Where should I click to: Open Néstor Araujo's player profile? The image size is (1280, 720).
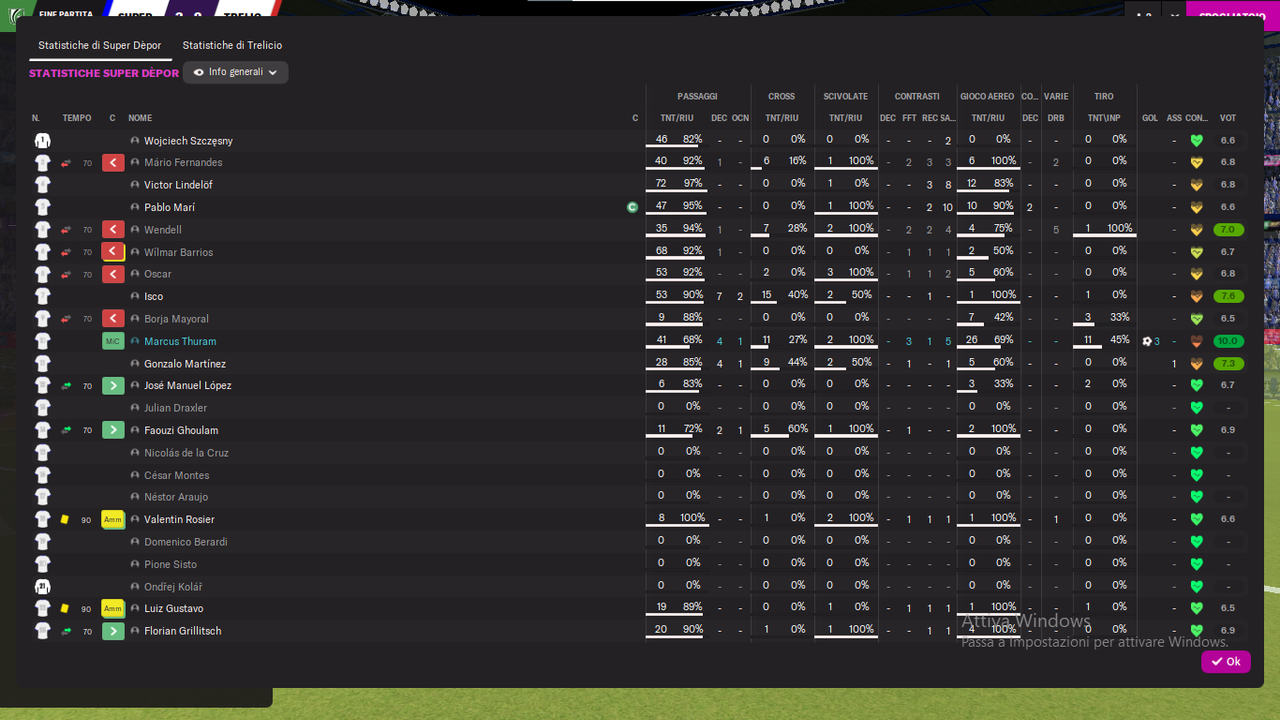tap(176, 497)
